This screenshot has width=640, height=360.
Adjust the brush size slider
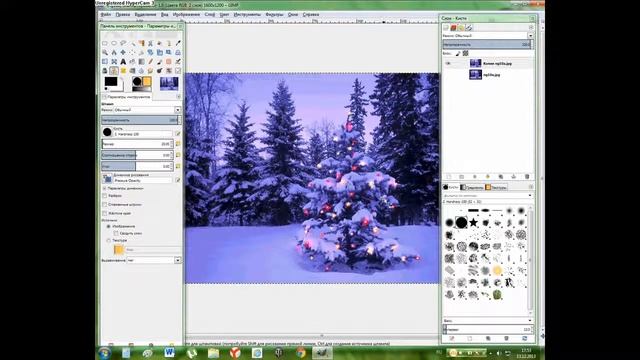138,144
